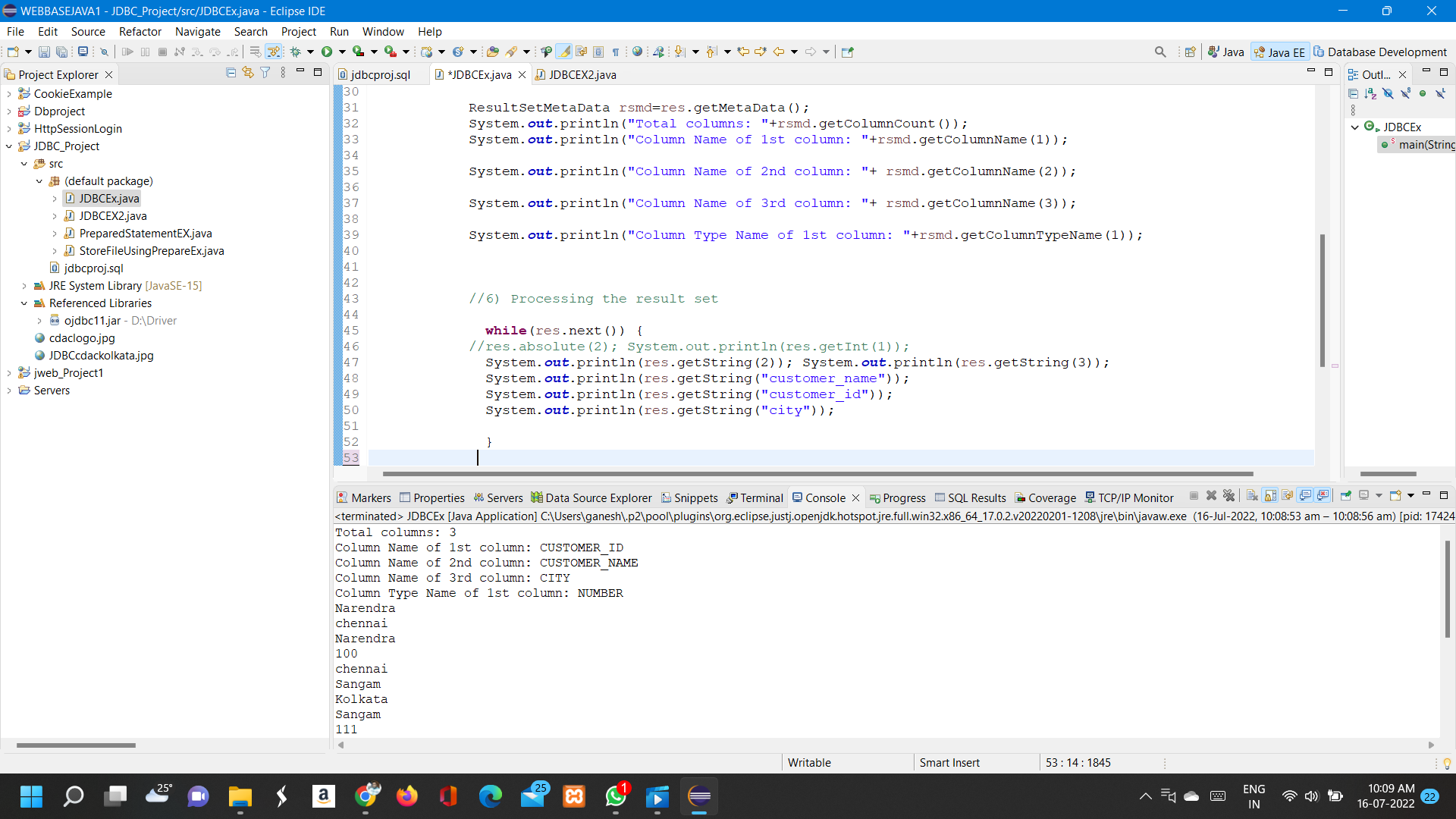Open the Source menu
Viewport: 1456px width, 819px height.
tap(88, 31)
